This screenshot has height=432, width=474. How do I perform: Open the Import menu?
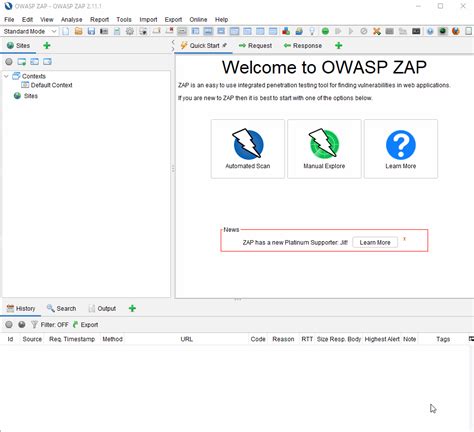(148, 19)
